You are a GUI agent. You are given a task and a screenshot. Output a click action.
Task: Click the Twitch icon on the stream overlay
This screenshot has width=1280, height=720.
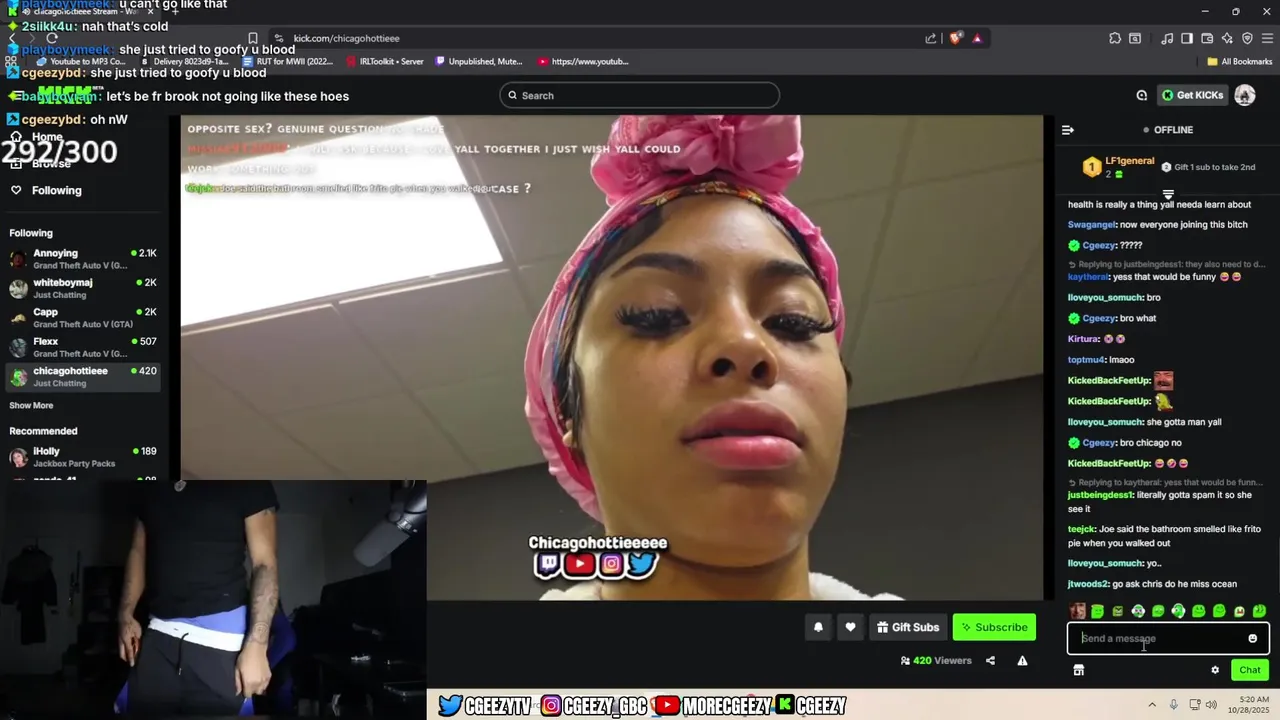(x=548, y=564)
